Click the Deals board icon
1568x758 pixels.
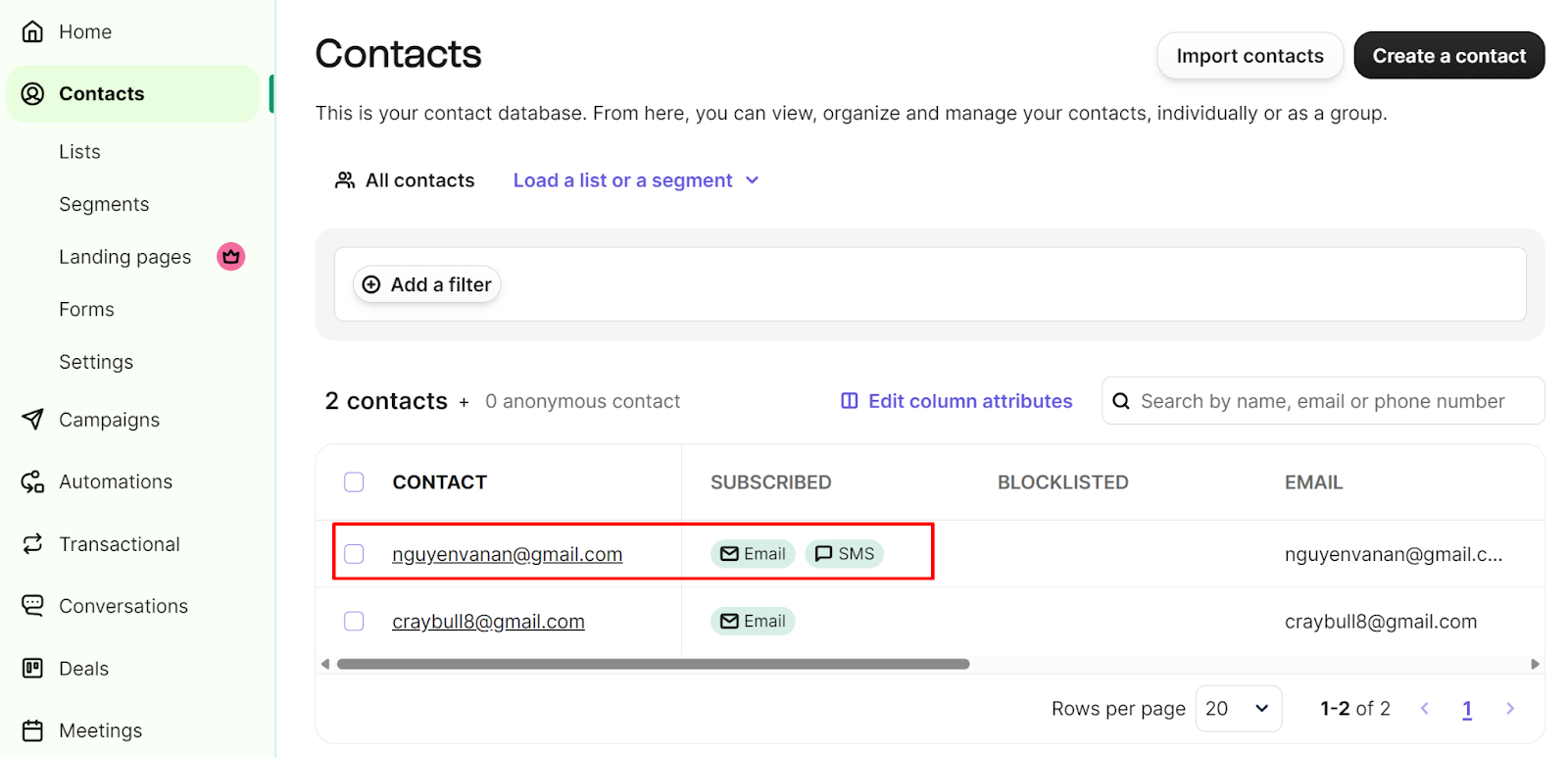[x=32, y=668]
